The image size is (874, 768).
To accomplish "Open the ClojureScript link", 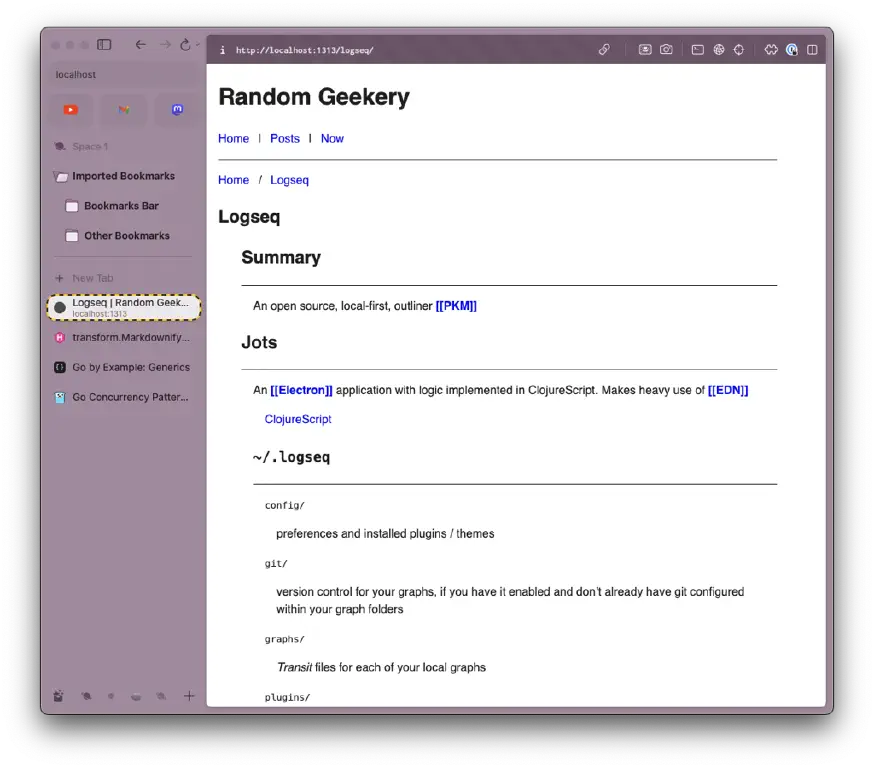I will 298,419.
